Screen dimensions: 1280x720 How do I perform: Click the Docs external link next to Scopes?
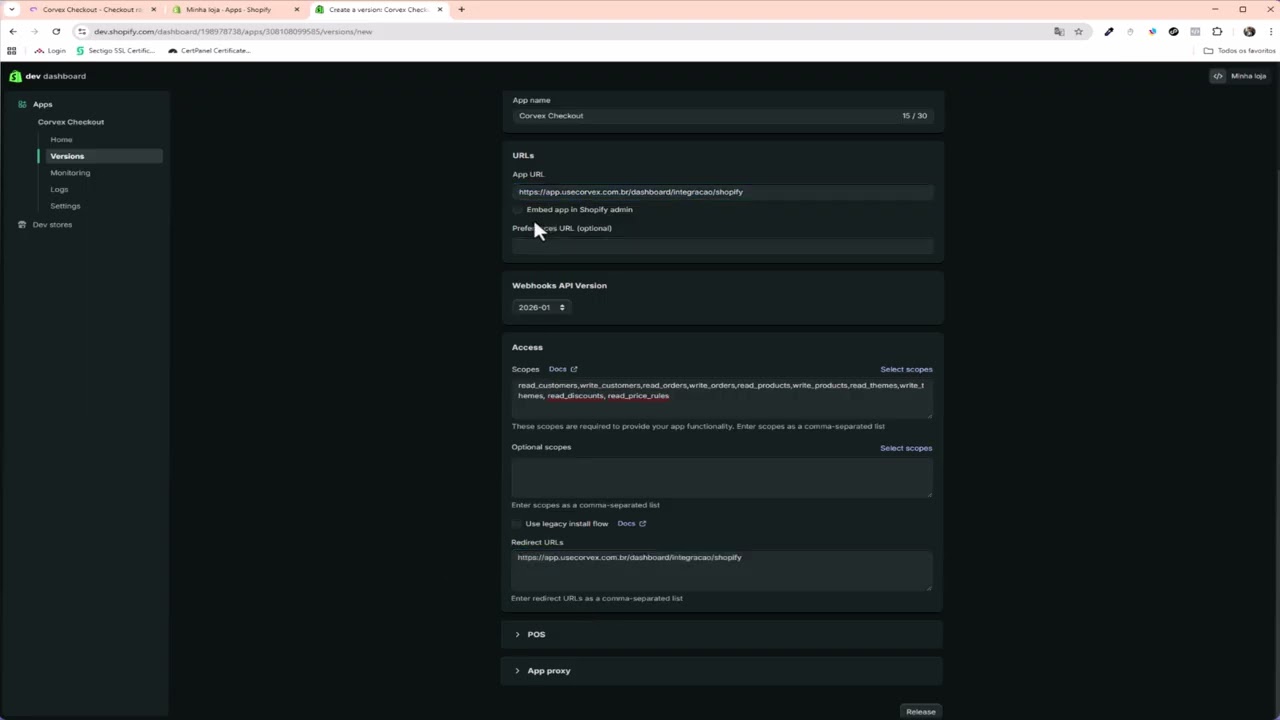click(563, 369)
